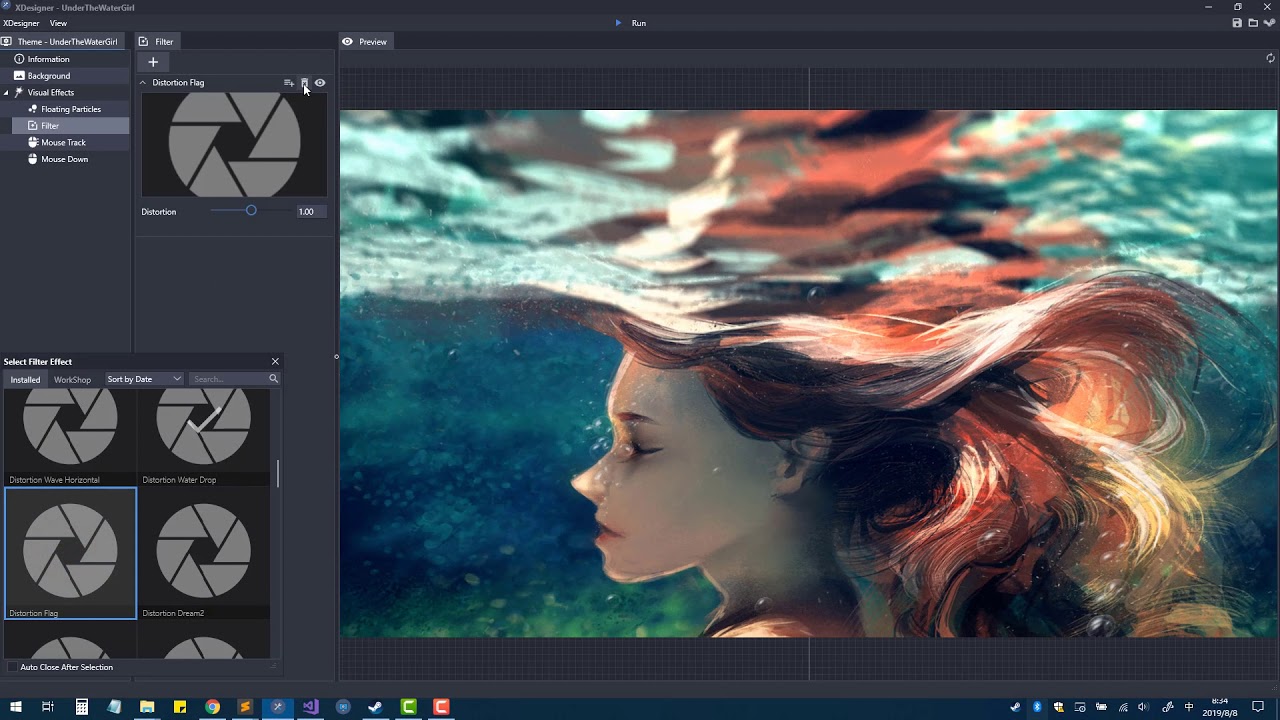Switch to the Filter panel tab
The image size is (1280, 720).
pyautogui.click(x=157, y=42)
